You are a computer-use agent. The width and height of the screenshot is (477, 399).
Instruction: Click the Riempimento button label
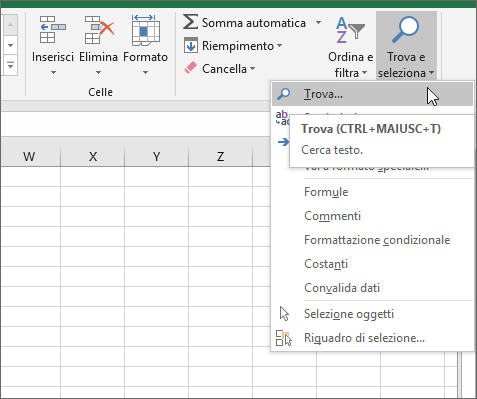238,46
